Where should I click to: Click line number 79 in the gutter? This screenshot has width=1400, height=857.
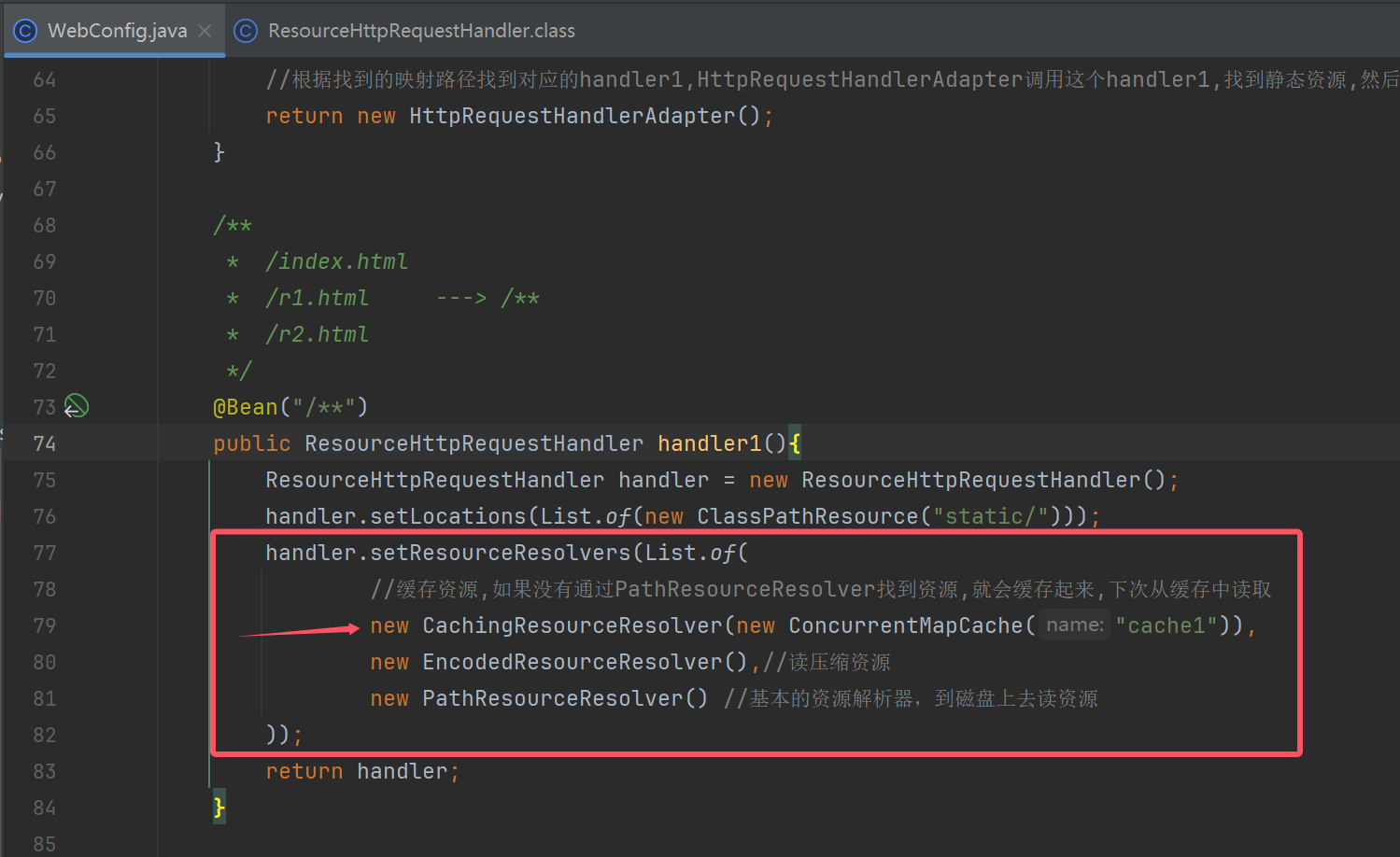[45, 625]
